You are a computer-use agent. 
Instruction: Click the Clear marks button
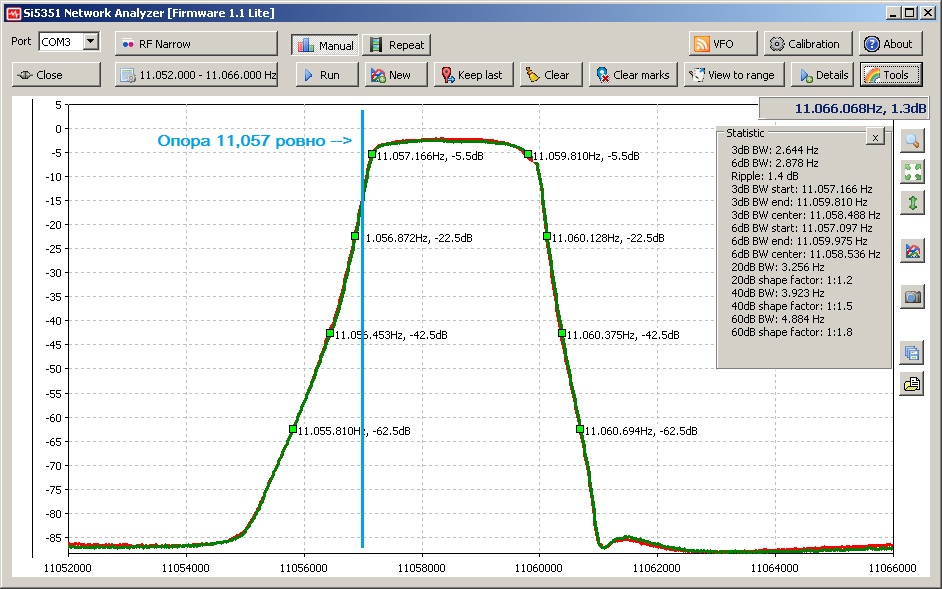tap(631, 75)
